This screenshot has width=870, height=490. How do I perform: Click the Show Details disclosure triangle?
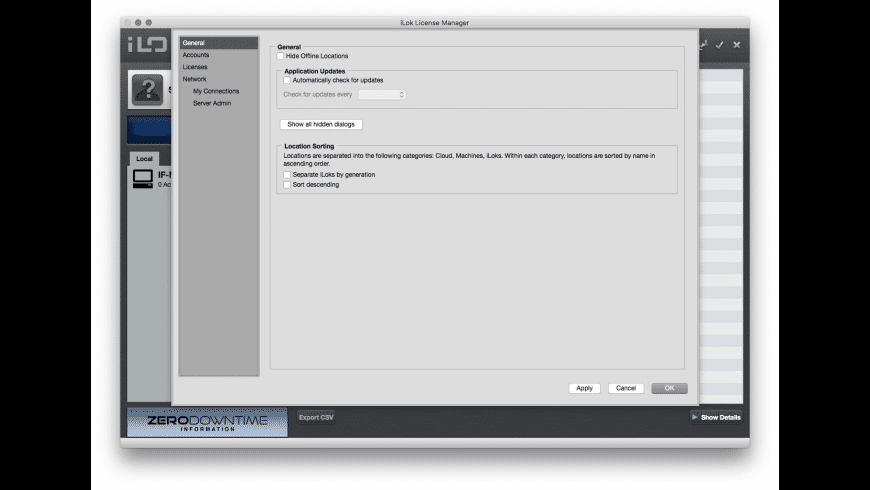click(694, 417)
